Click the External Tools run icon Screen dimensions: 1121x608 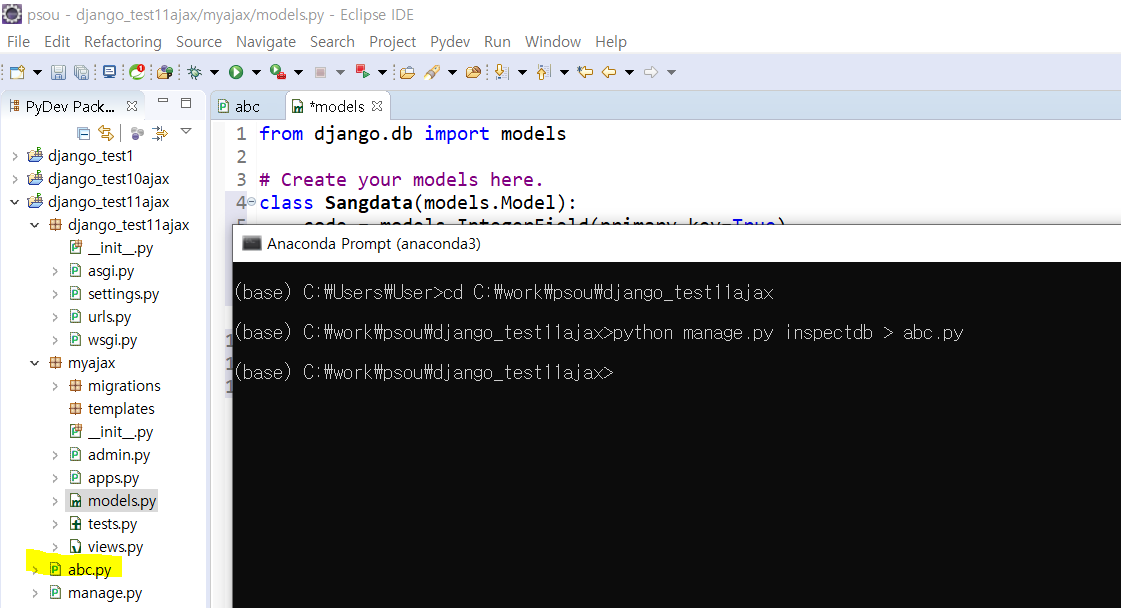362,72
